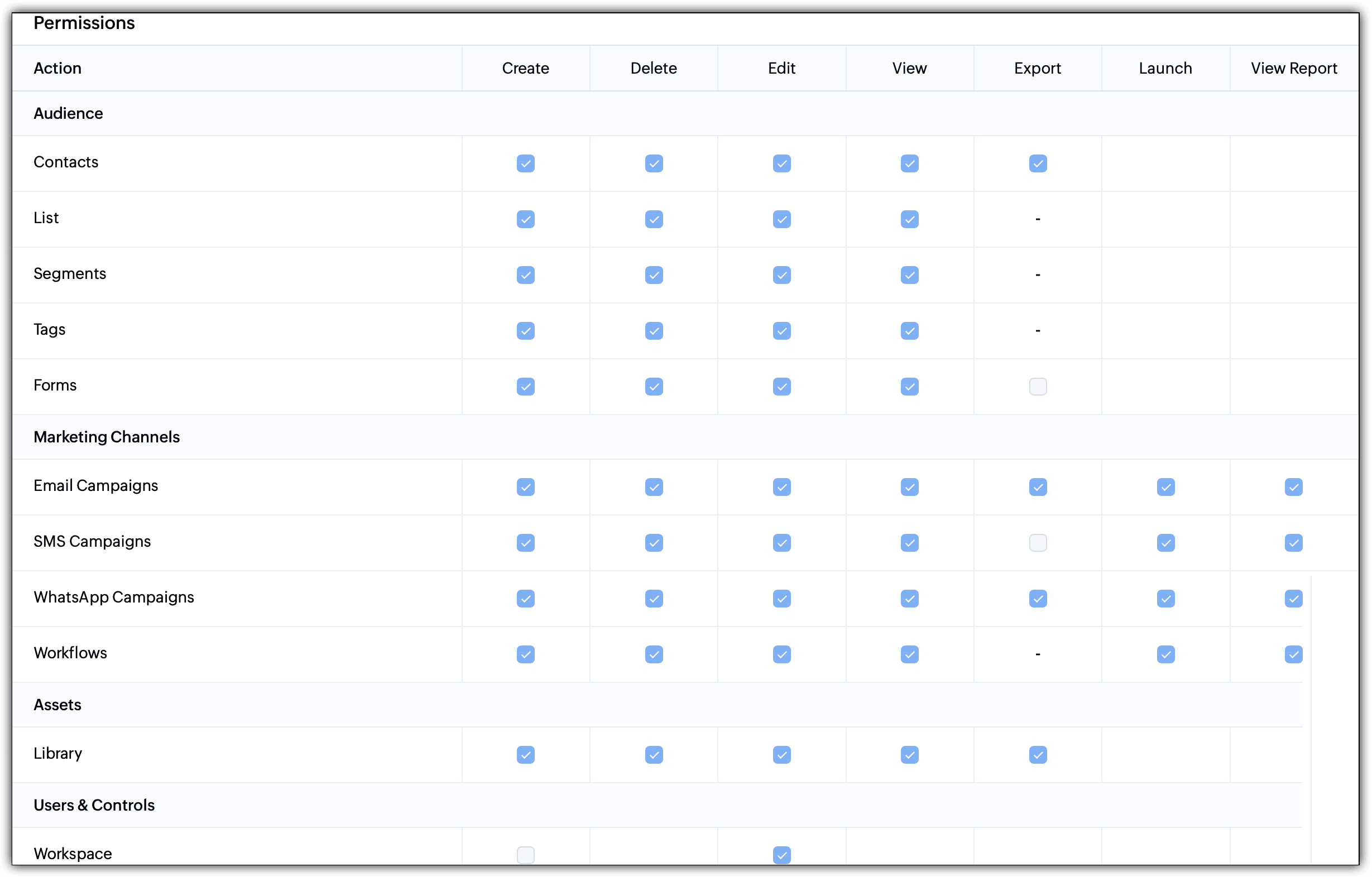Toggle Workflows Edit checkbox
This screenshot has height=877, width=1372.
(x=781, y=654)
